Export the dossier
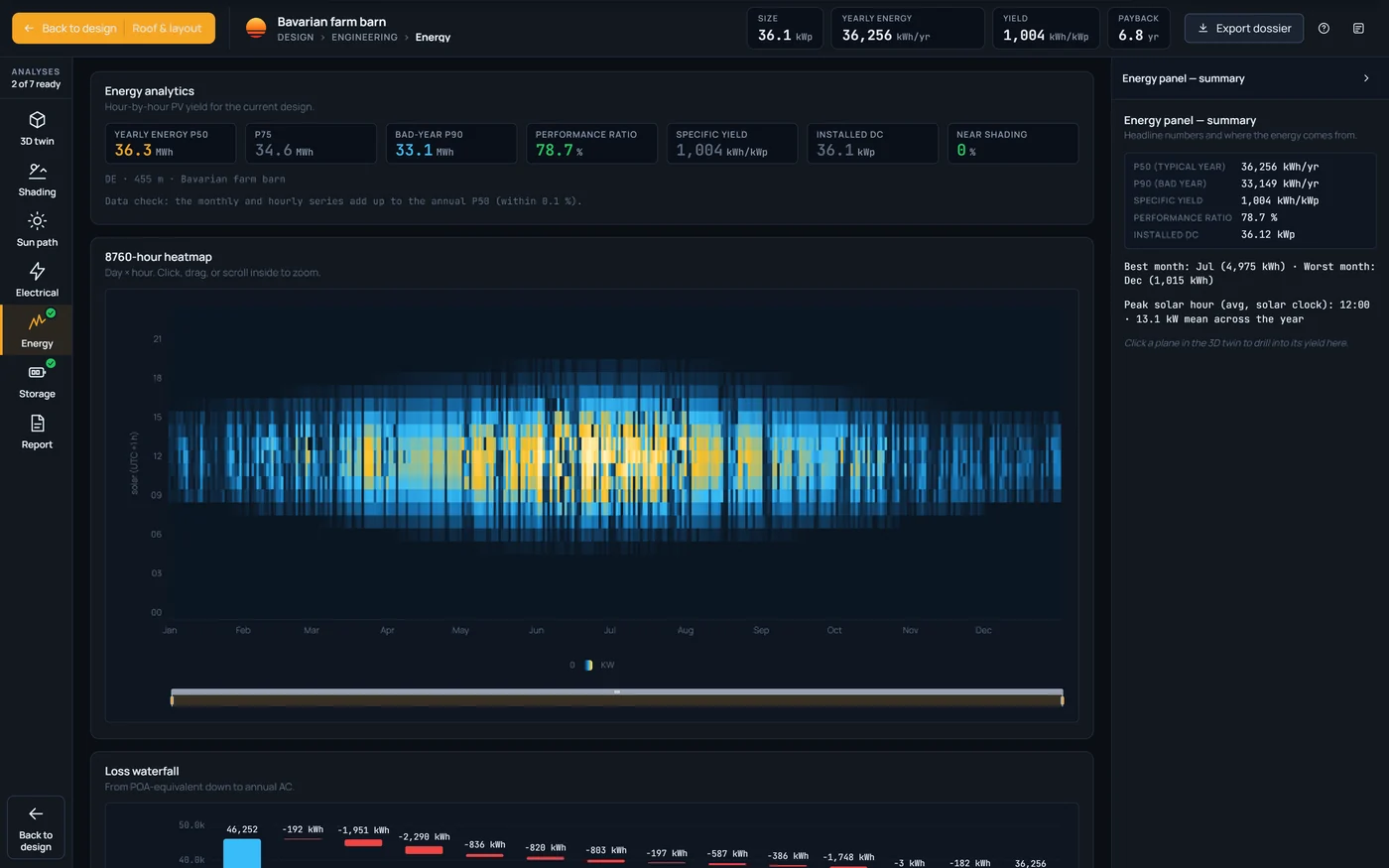 [x=1244, y=29]
